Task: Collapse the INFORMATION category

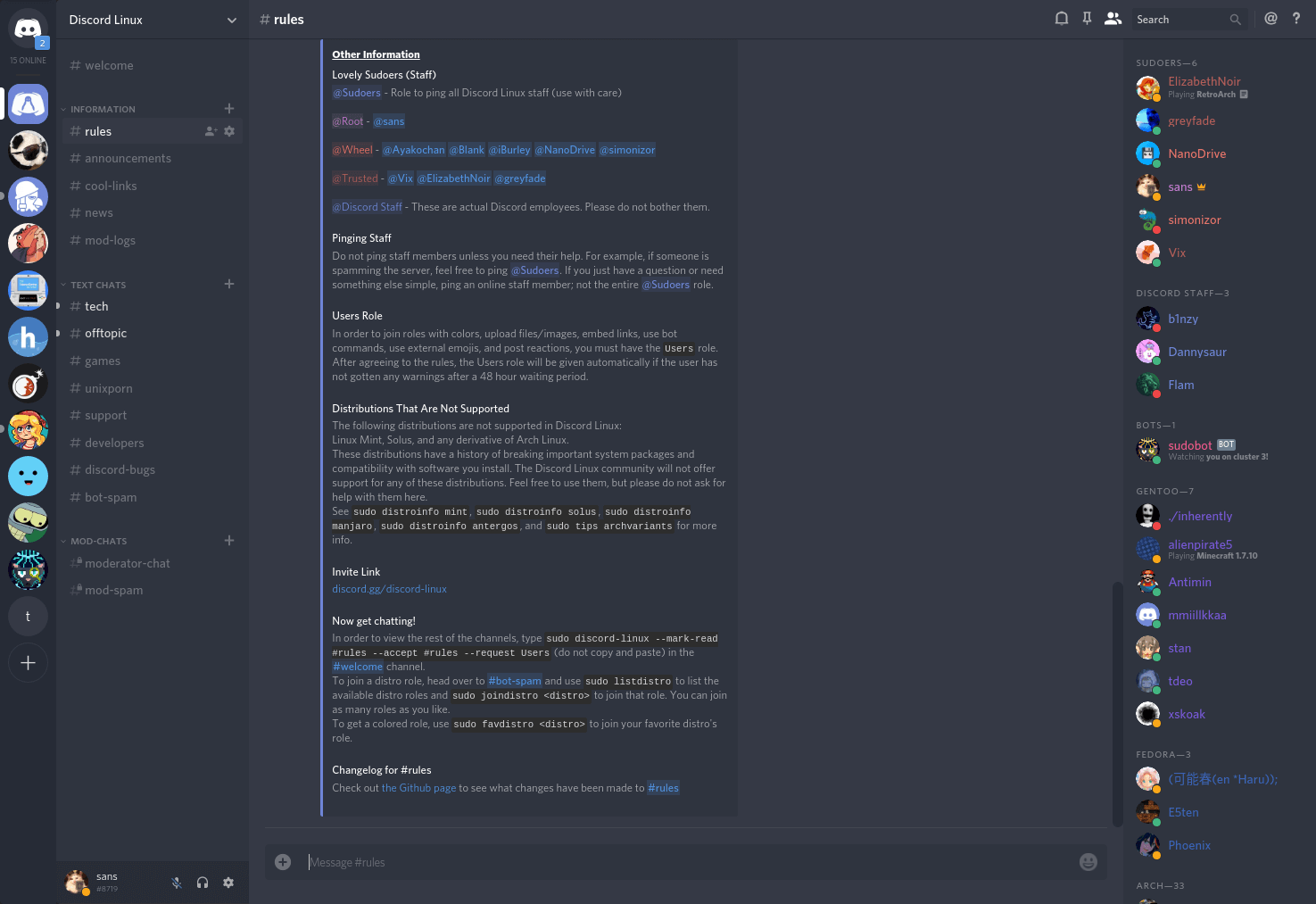Action: click(101, 108)
